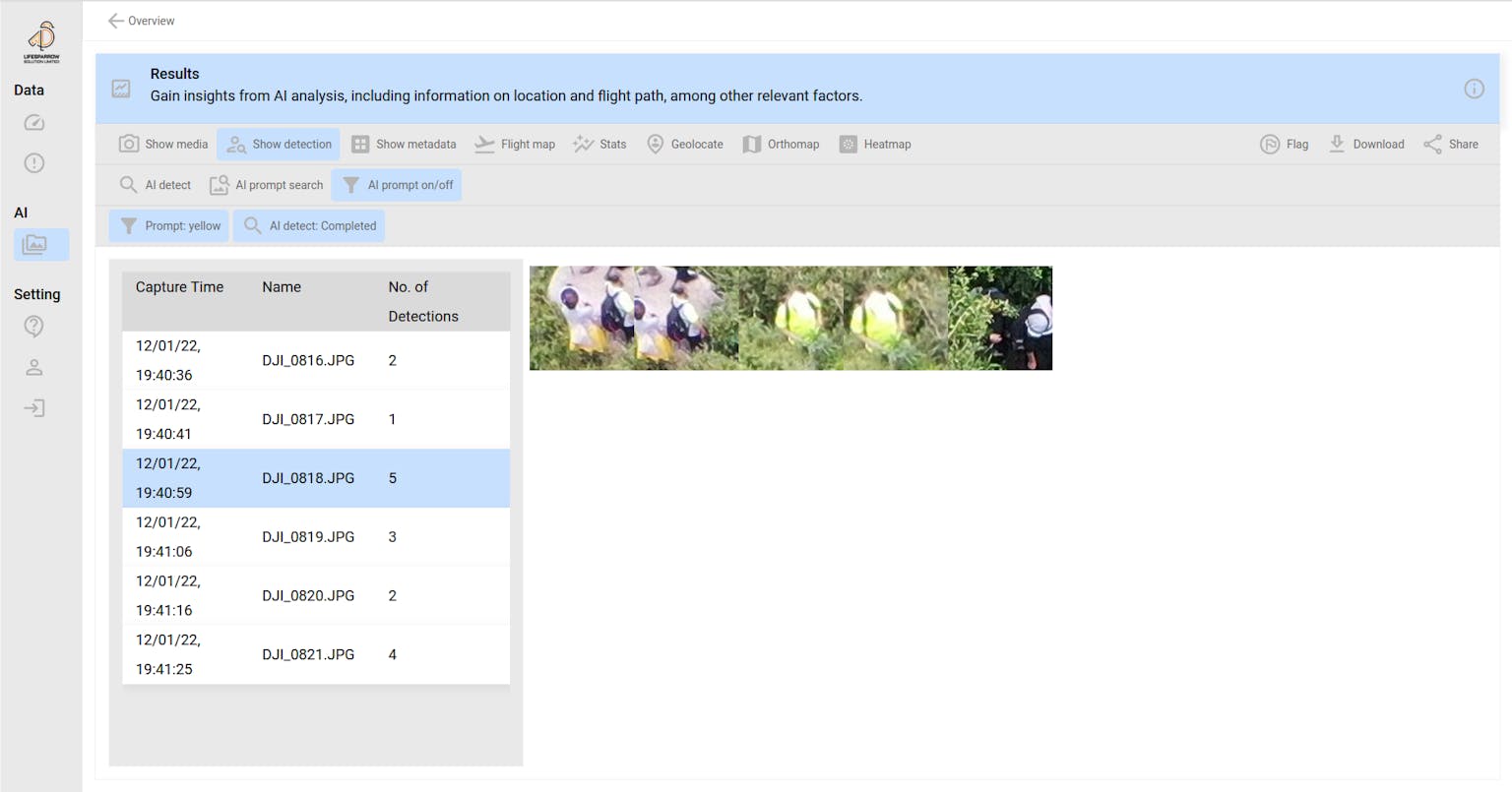The image size is (1512, 792).
Task: Open the Orthomap view
Action: coord(781,144)
